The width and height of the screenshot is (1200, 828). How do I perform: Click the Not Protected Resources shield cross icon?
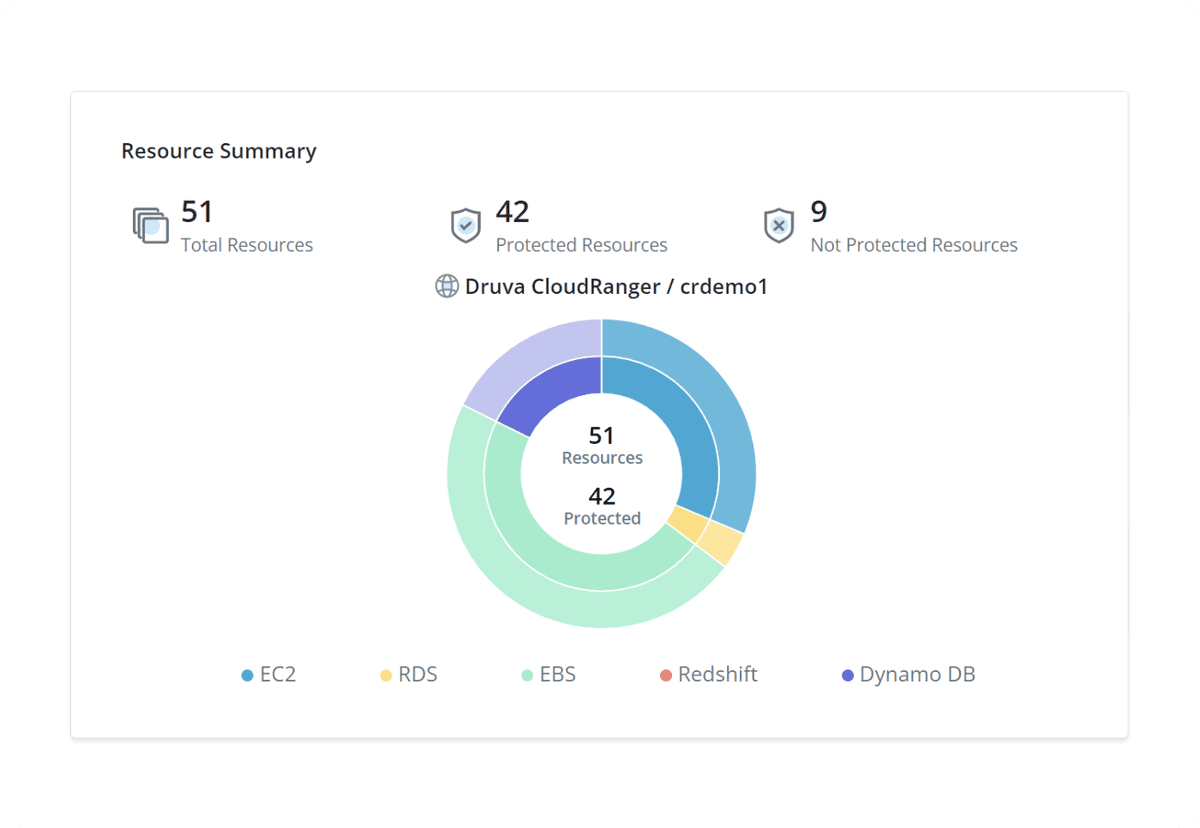(779, 226)
